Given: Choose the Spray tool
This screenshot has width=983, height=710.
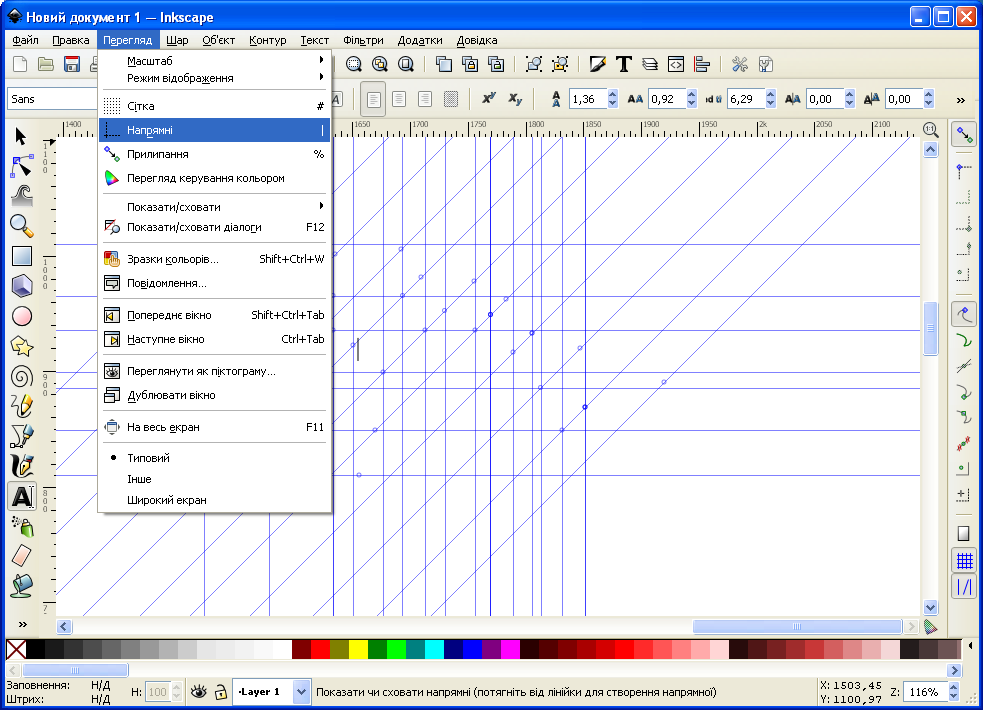Looking at the screenshot, I should click(21, 526).
